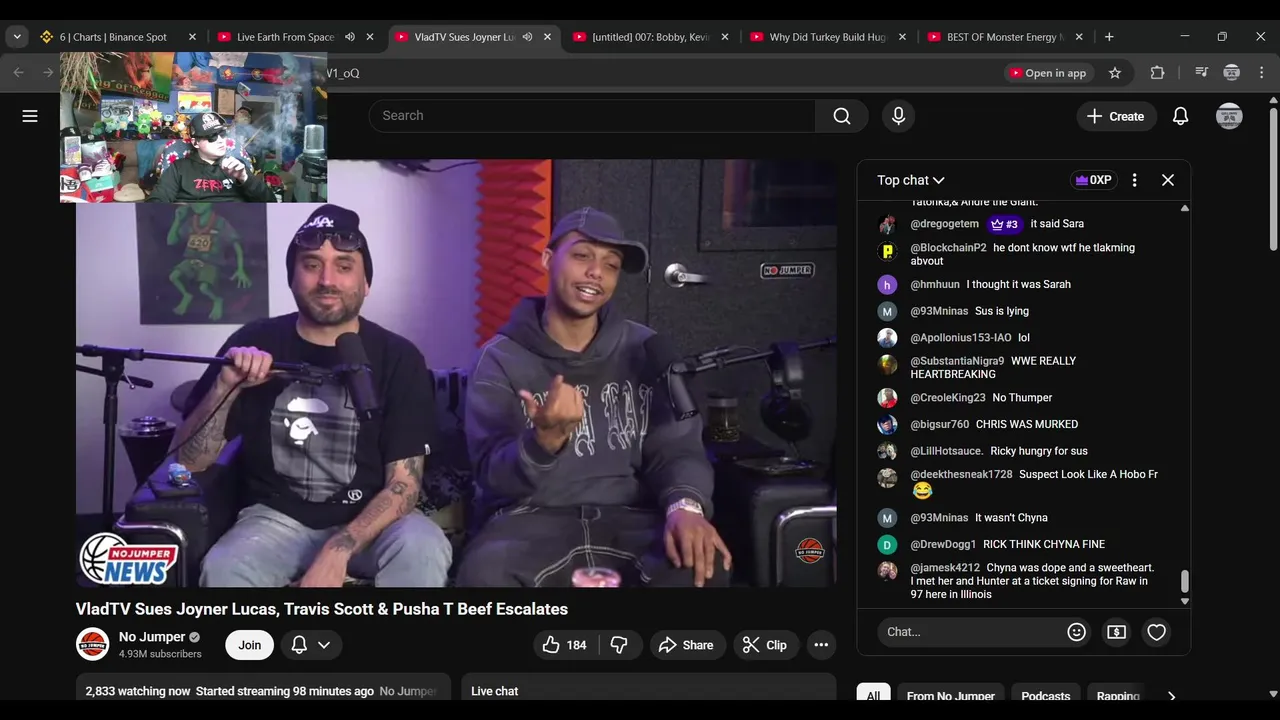Show more category chips with right arrow
Image resolution: width=1280 pixels, height=720 pixels.
(x=1171, y=696)
